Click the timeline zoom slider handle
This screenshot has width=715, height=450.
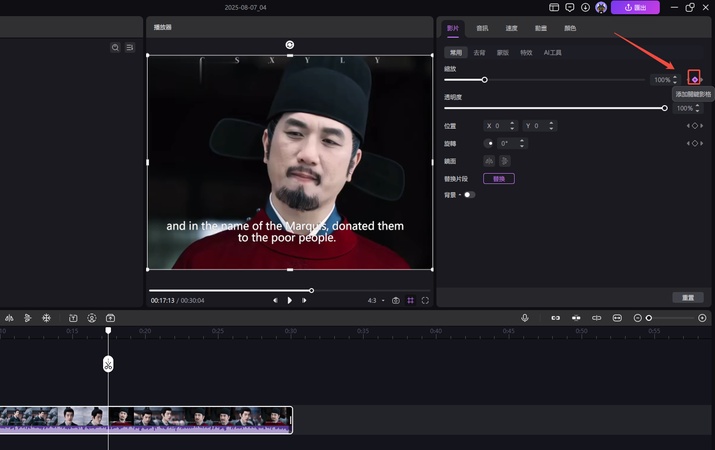pyautogui.click(x=649, y=318)
